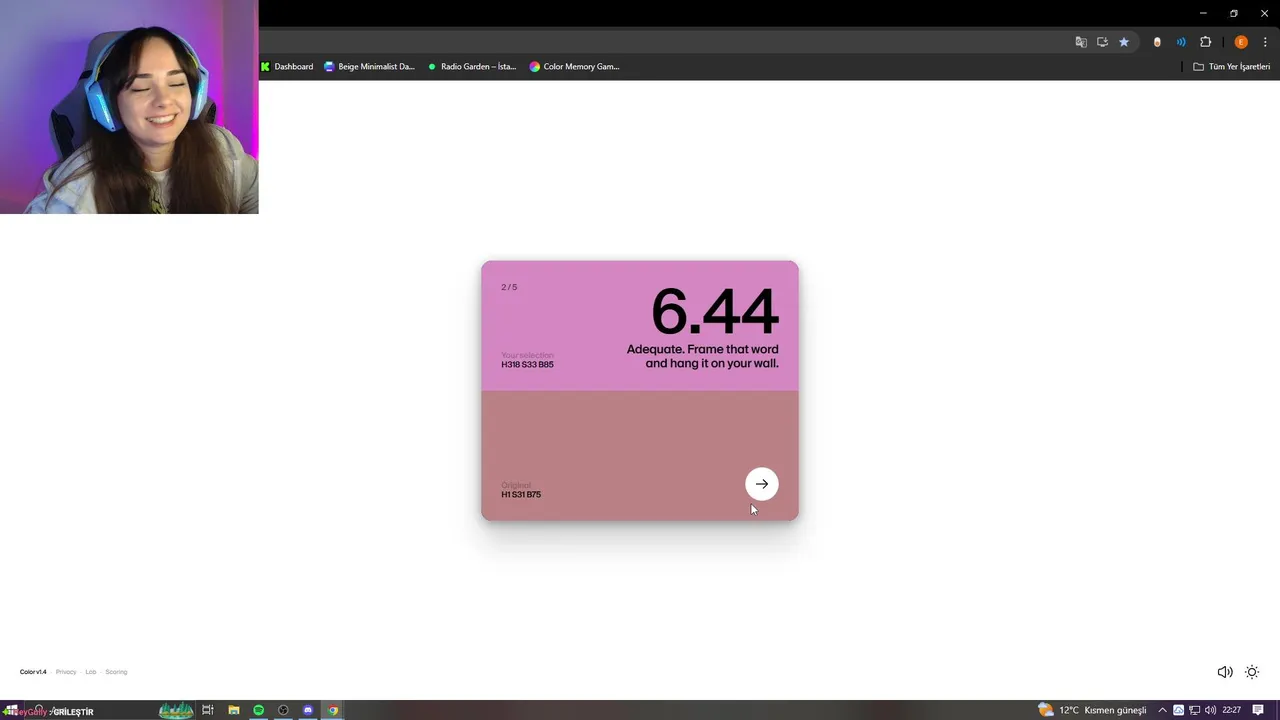1280x720 pixels.
Task: Click the bookmark star icon
Action: point(1124,42)
